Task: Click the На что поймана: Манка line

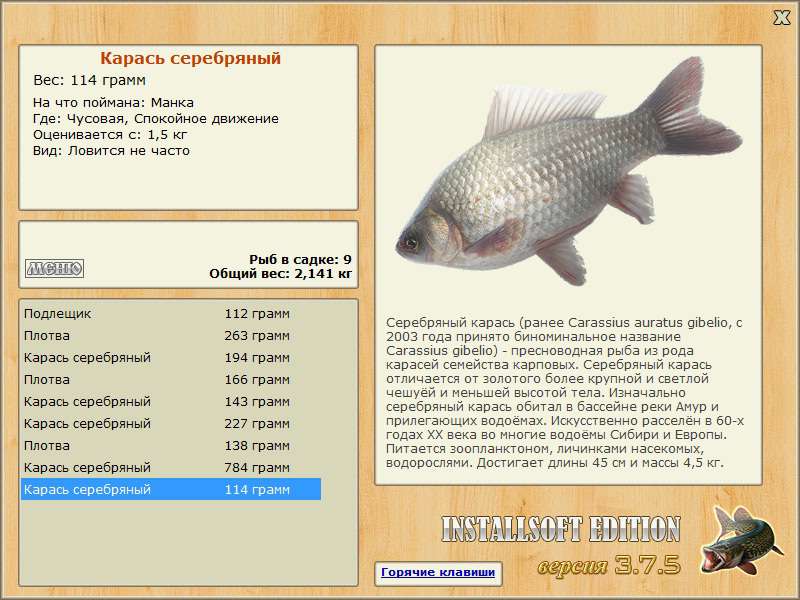Action: click(113, 103)
